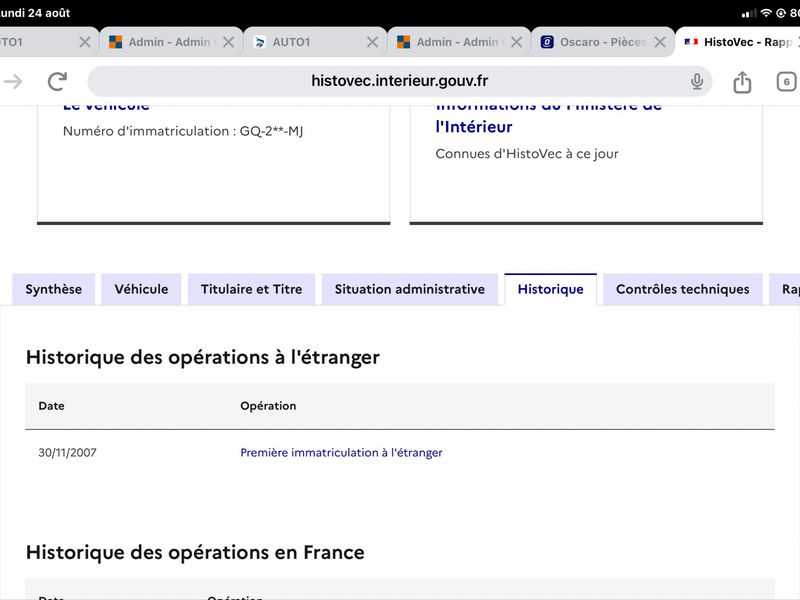Switch to the first Admin - Admin tab
Viewport: 800px width, 600px height.
coord(171,42)
